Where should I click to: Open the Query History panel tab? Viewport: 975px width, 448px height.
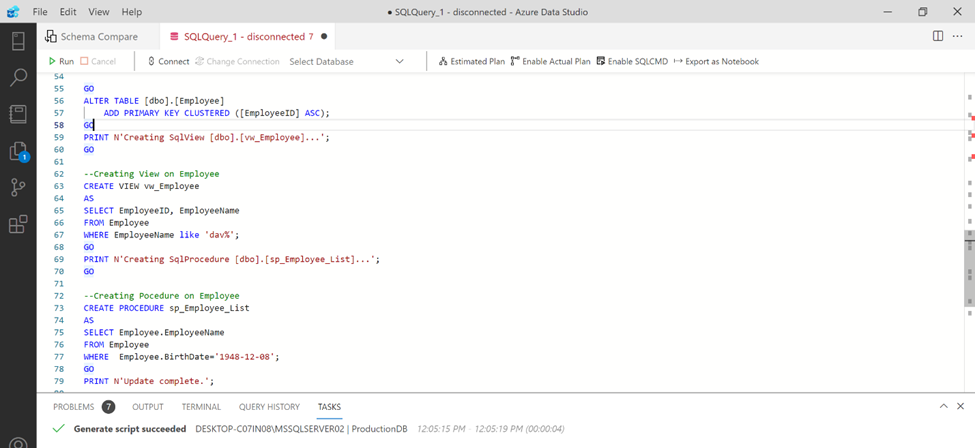269,407
